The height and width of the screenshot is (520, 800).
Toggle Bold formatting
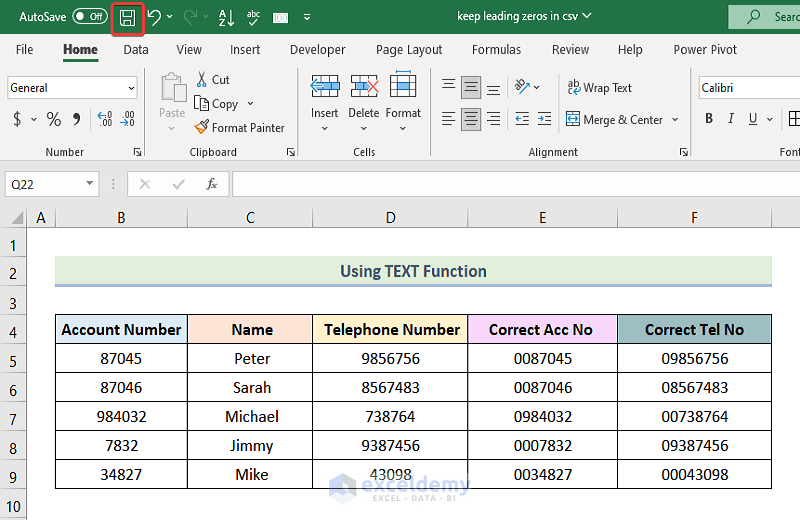709,118
